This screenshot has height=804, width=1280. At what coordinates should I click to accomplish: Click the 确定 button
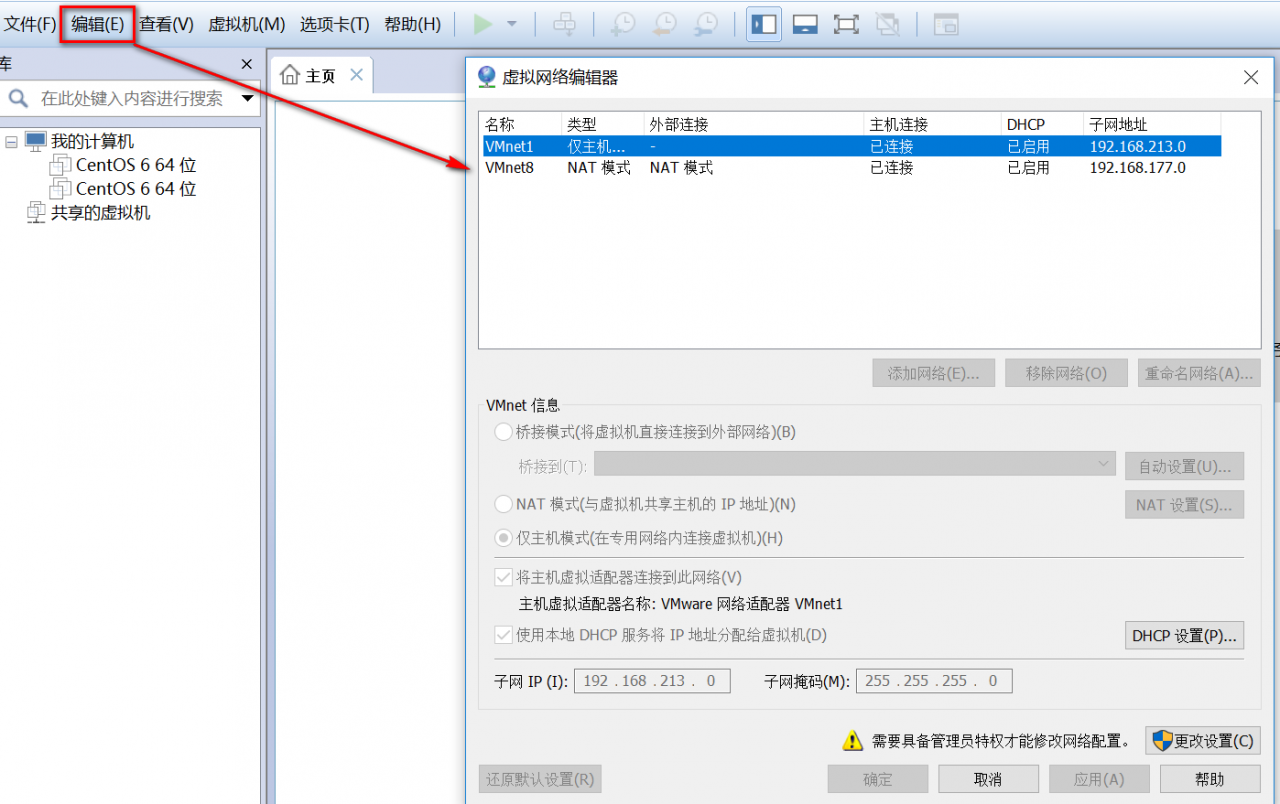(878, 779)
